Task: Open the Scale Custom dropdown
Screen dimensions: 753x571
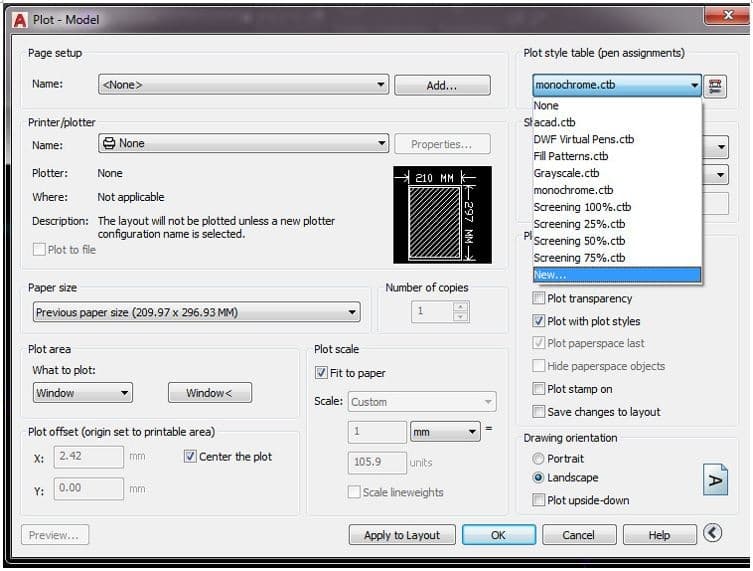Action: [x=422, y=401]
